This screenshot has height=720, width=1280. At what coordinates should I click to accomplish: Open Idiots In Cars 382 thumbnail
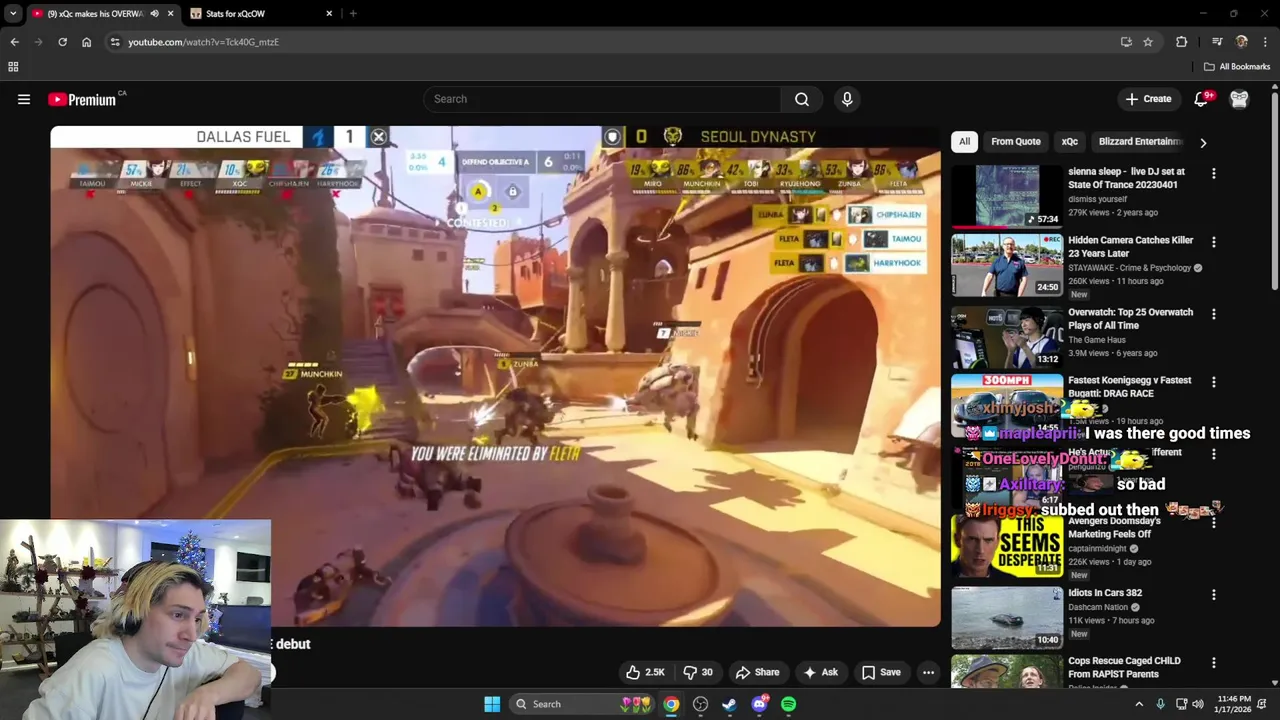(1007, 618)
